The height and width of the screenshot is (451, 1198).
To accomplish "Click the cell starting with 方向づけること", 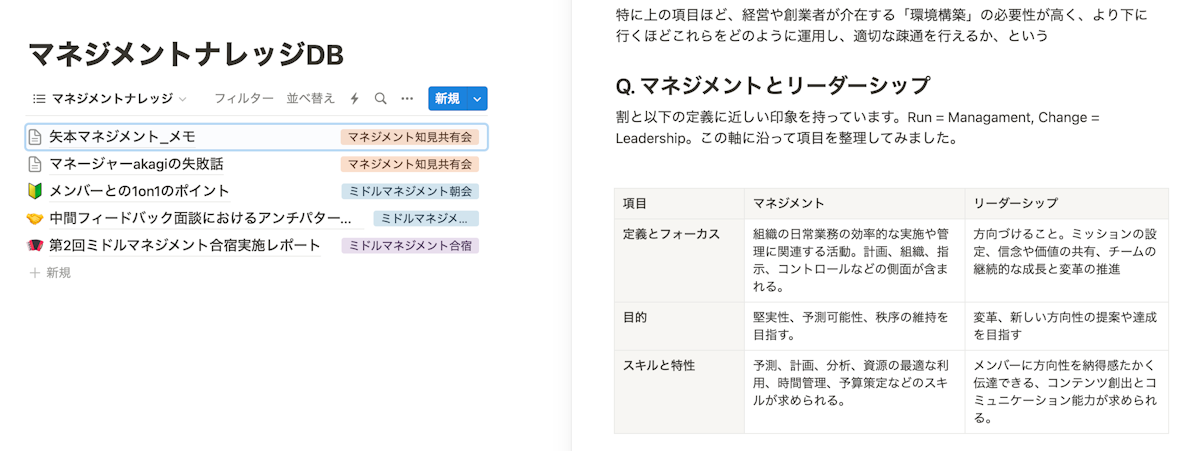I will tap(1067, 261).
